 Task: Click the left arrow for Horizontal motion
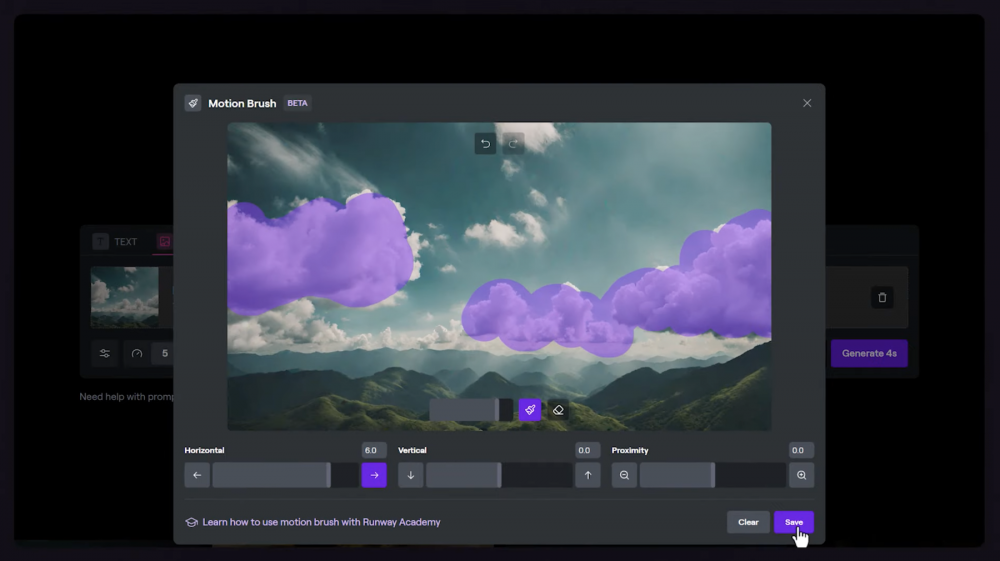click(x=197, y=475)
